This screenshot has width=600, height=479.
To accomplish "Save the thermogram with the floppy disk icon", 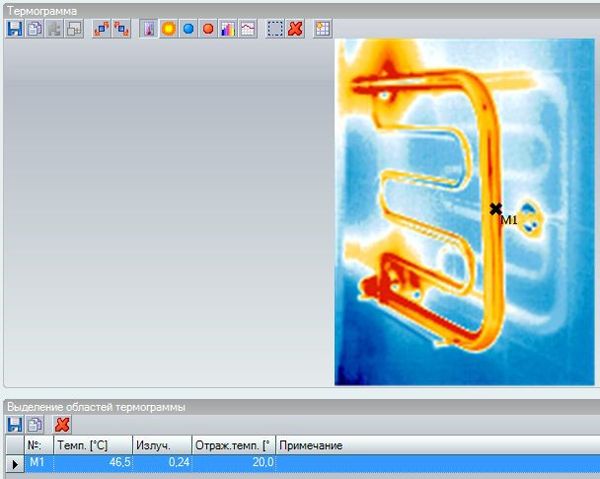I will point(14,29).
